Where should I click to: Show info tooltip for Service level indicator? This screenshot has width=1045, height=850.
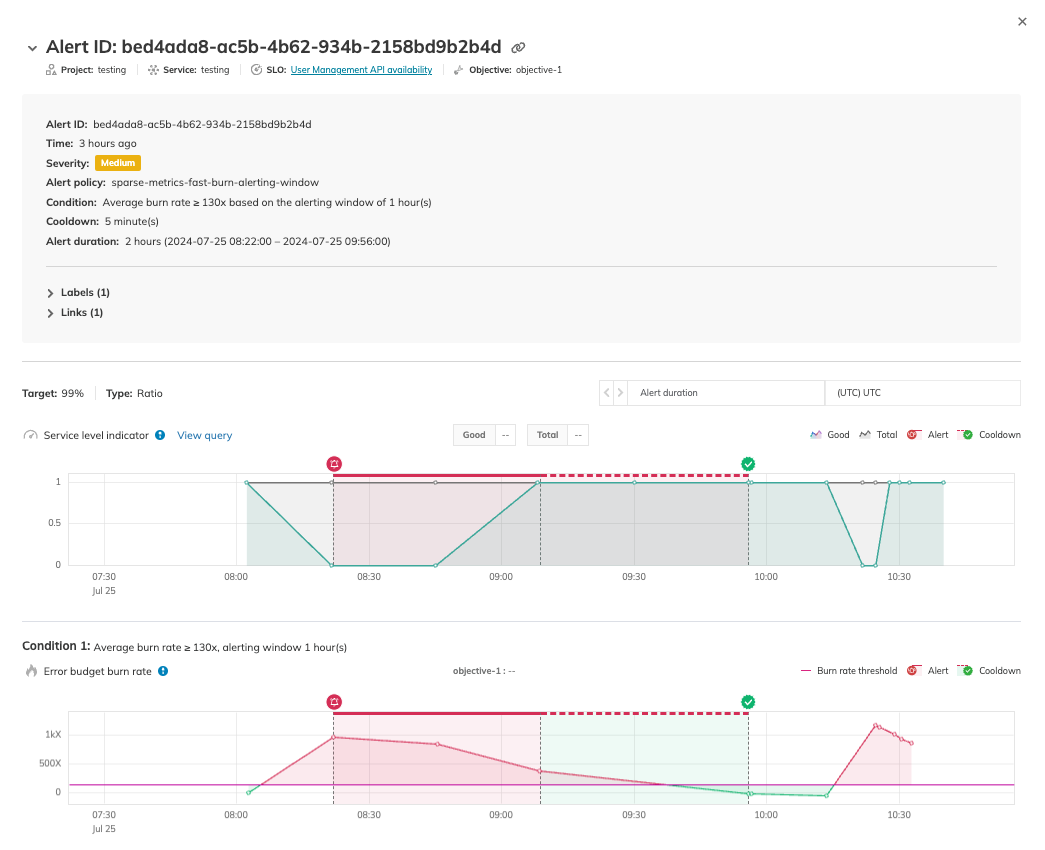160,435
